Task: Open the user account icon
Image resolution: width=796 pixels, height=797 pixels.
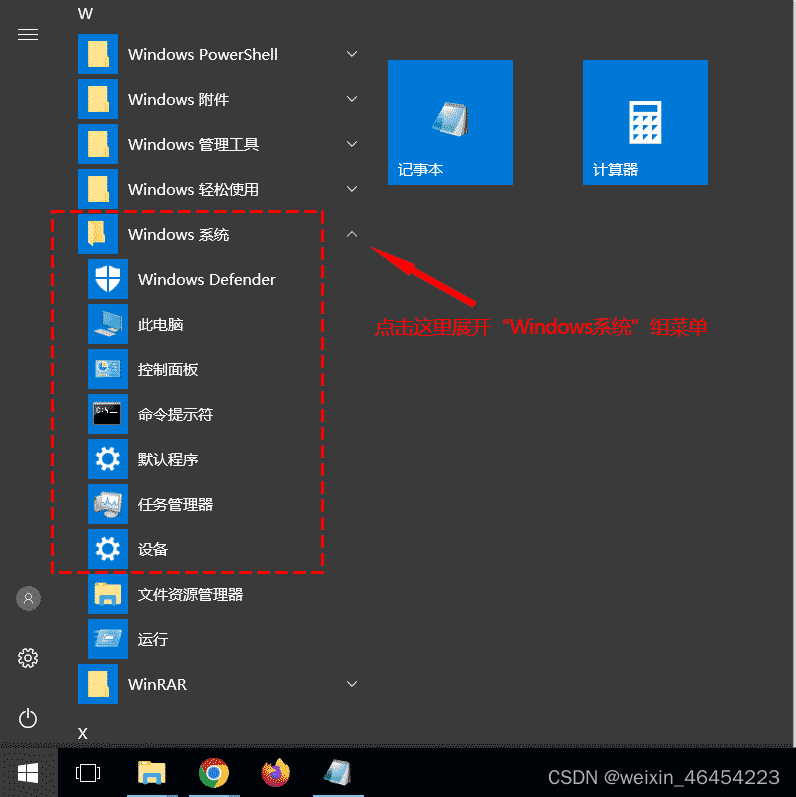Action: point(28,598)
